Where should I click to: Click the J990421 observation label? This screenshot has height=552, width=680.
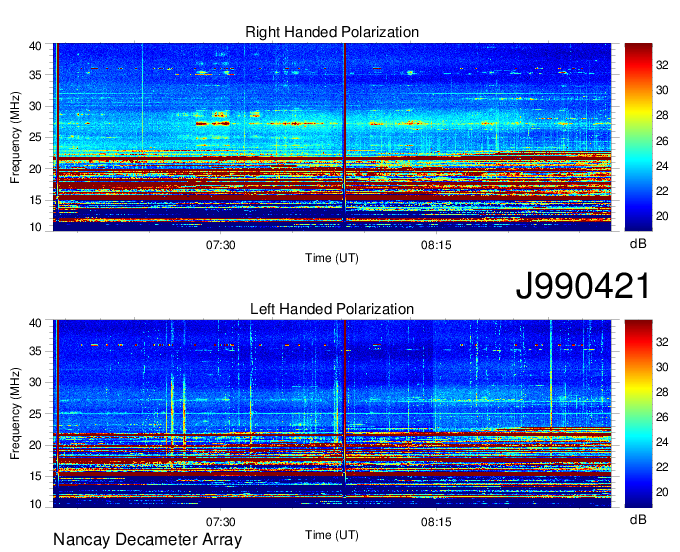tap(583, 286)
